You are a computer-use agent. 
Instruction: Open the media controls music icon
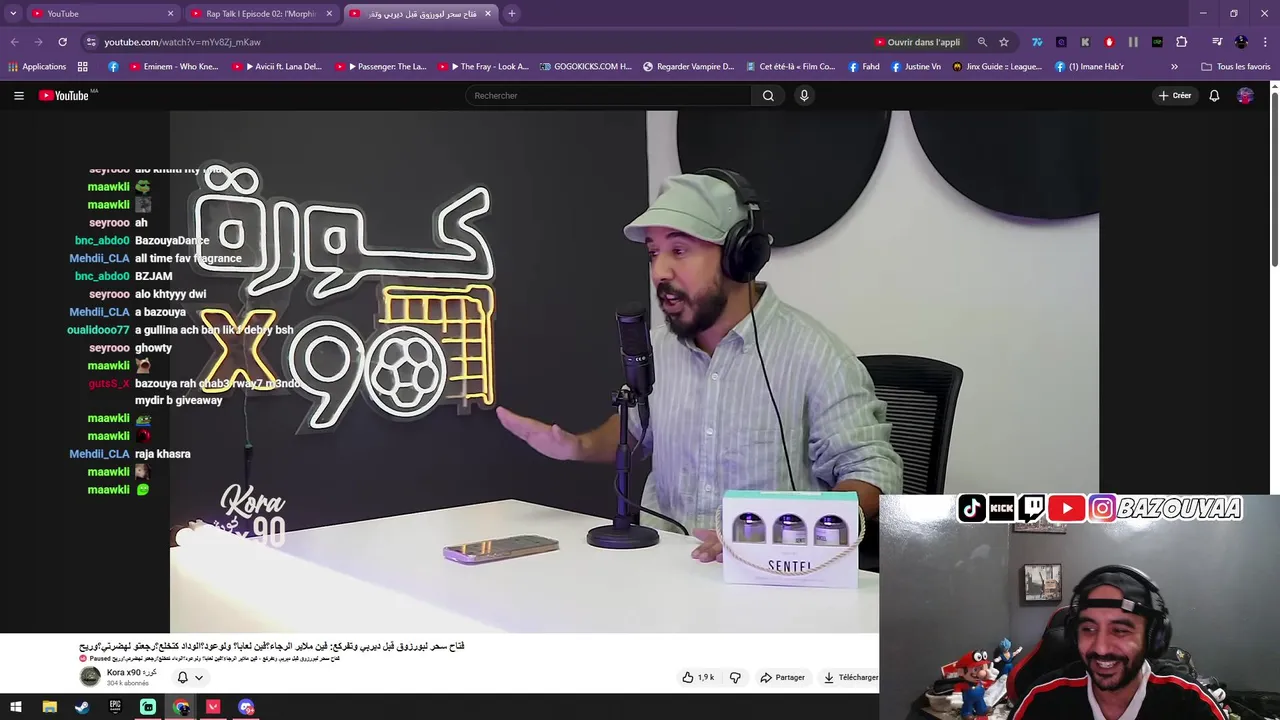coord(1217,42)
